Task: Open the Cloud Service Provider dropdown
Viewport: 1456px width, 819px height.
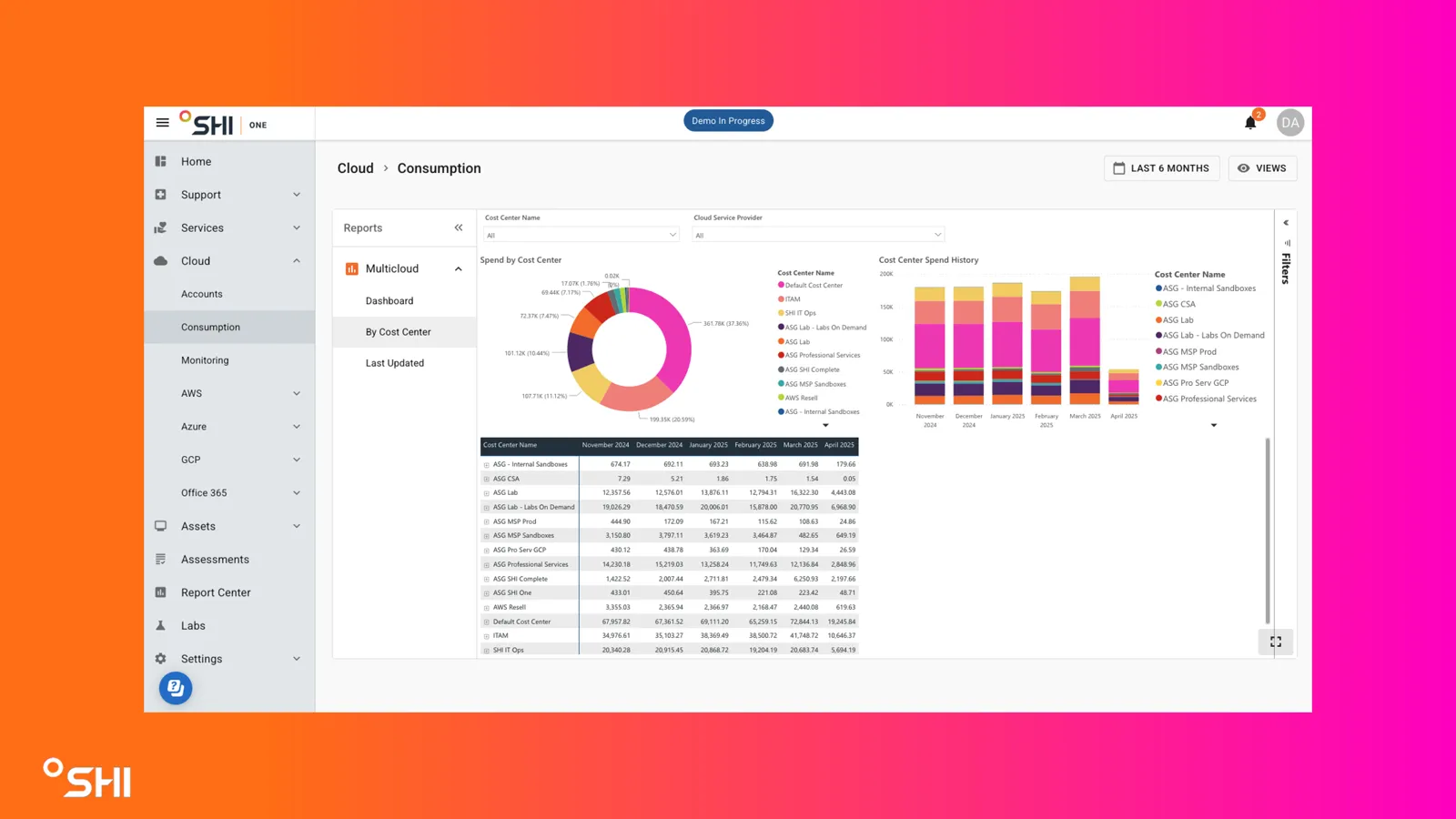Action: (818, 235)
